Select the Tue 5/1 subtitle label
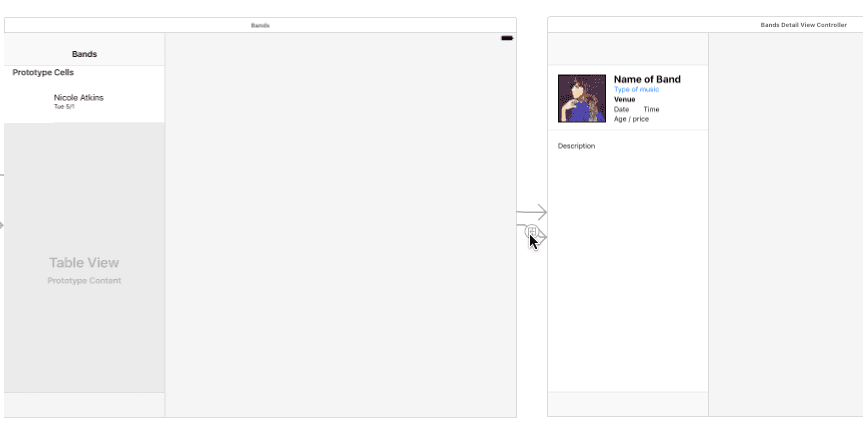This screenshot has height=428, width=863. 64,107
